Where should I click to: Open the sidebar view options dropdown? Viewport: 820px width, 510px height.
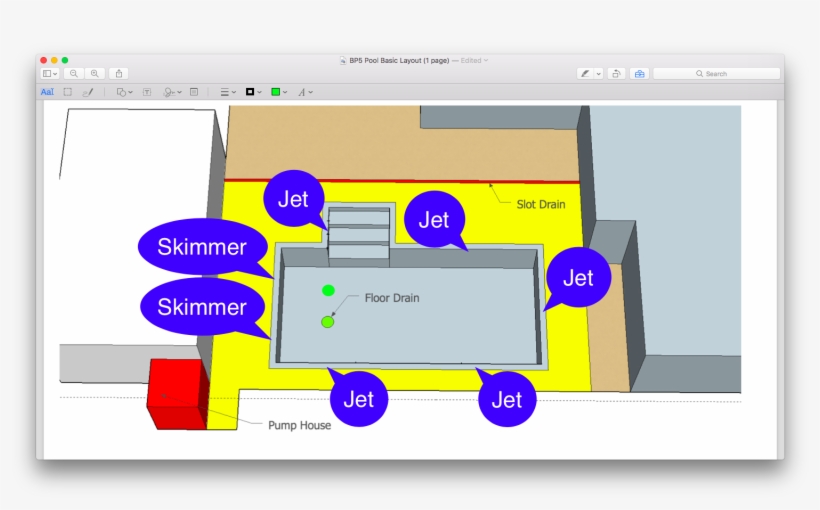(x=50, y=74)
